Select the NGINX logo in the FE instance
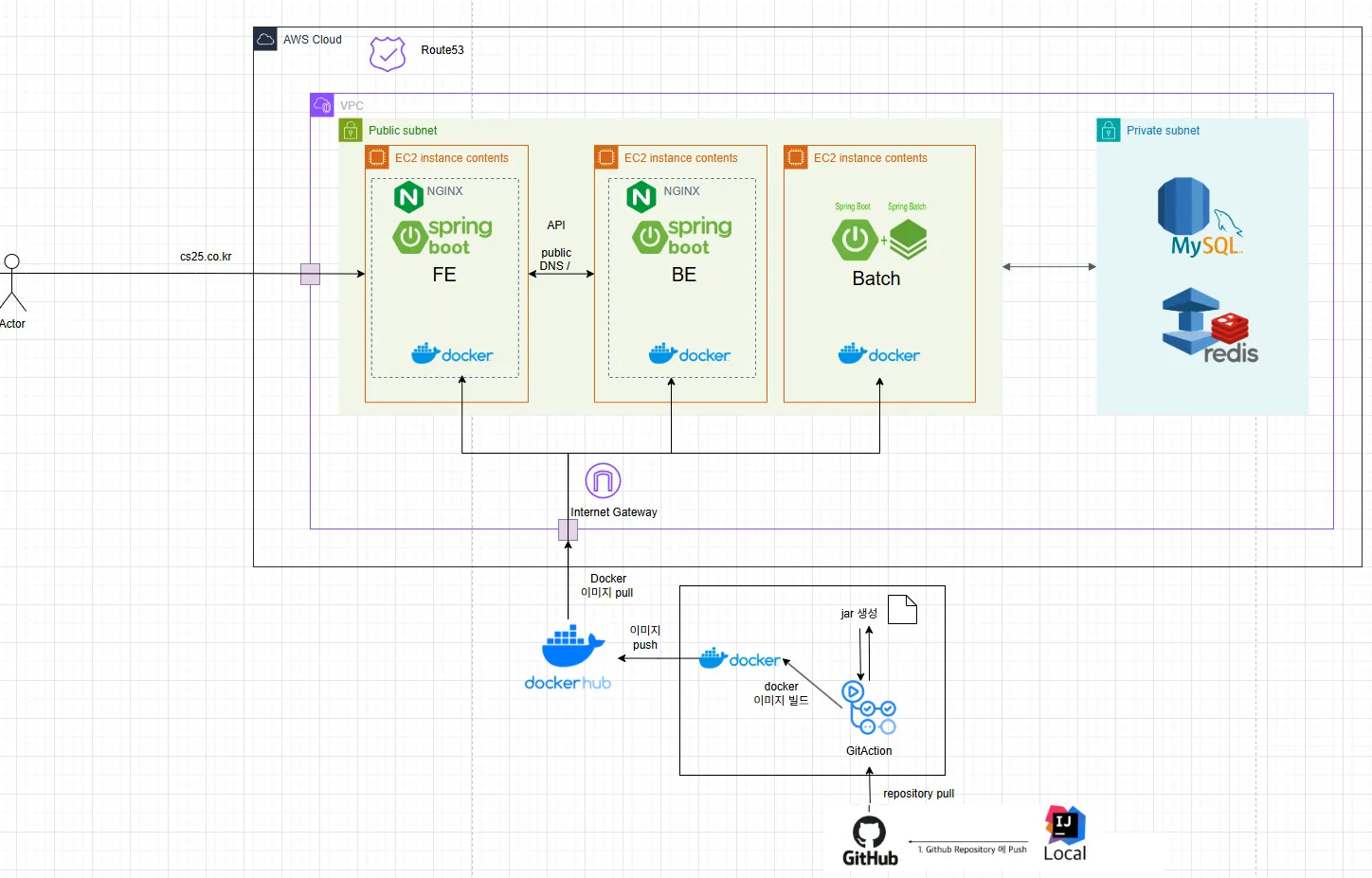This screenshot has height=878, width=1372. point(408,197)
